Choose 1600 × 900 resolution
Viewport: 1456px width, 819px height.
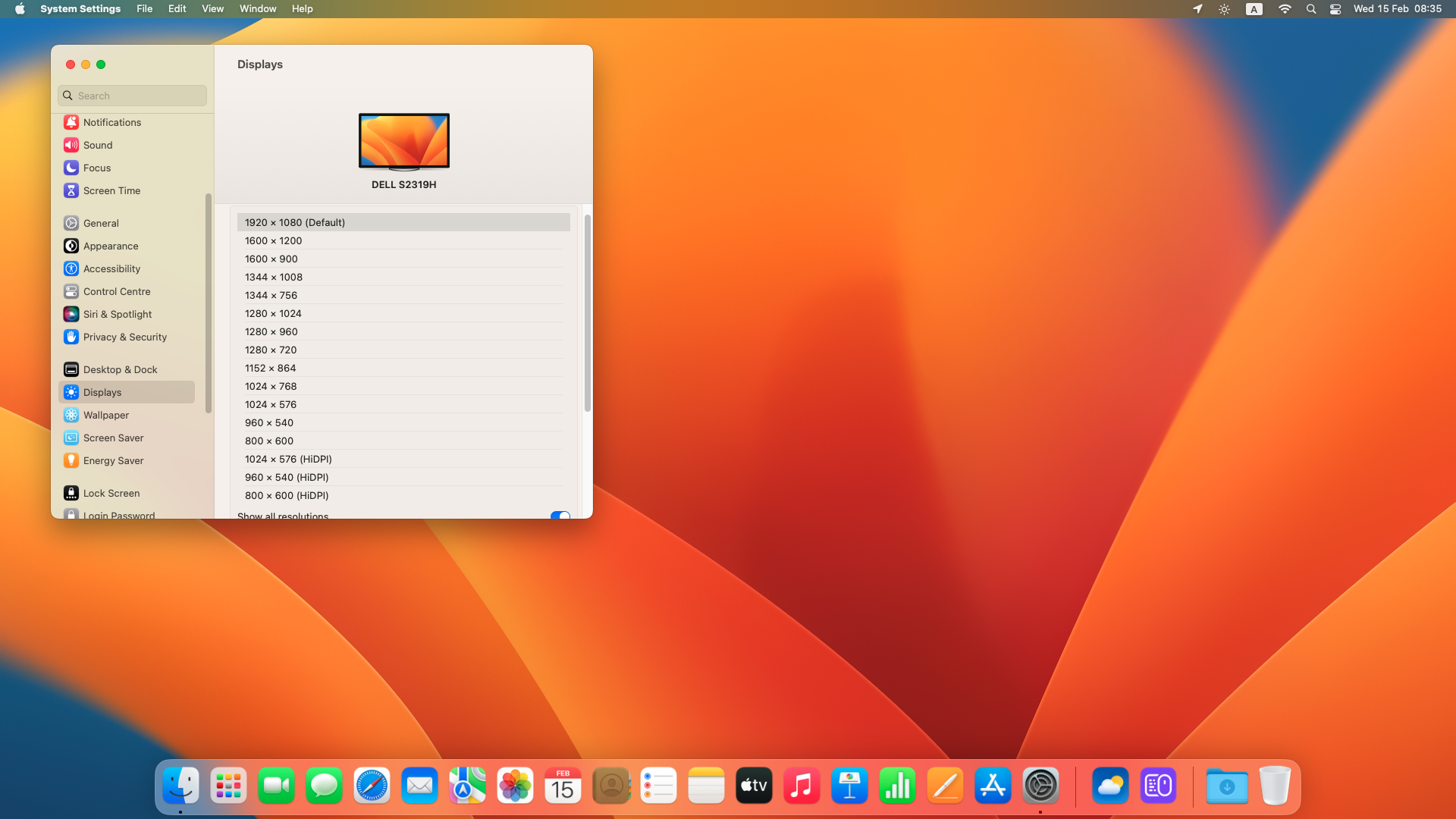click(271, 259)
